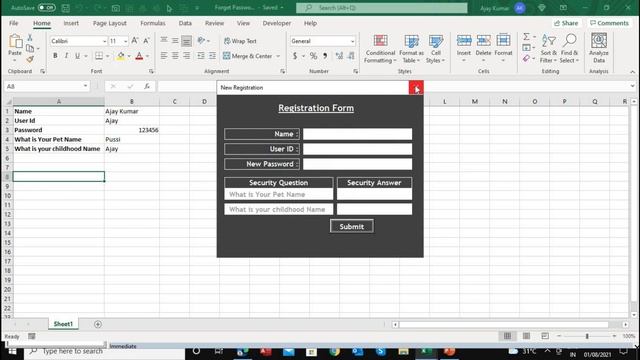Adjust the zoom slider
The image size is (640, 360).
(x=587, y=336)
